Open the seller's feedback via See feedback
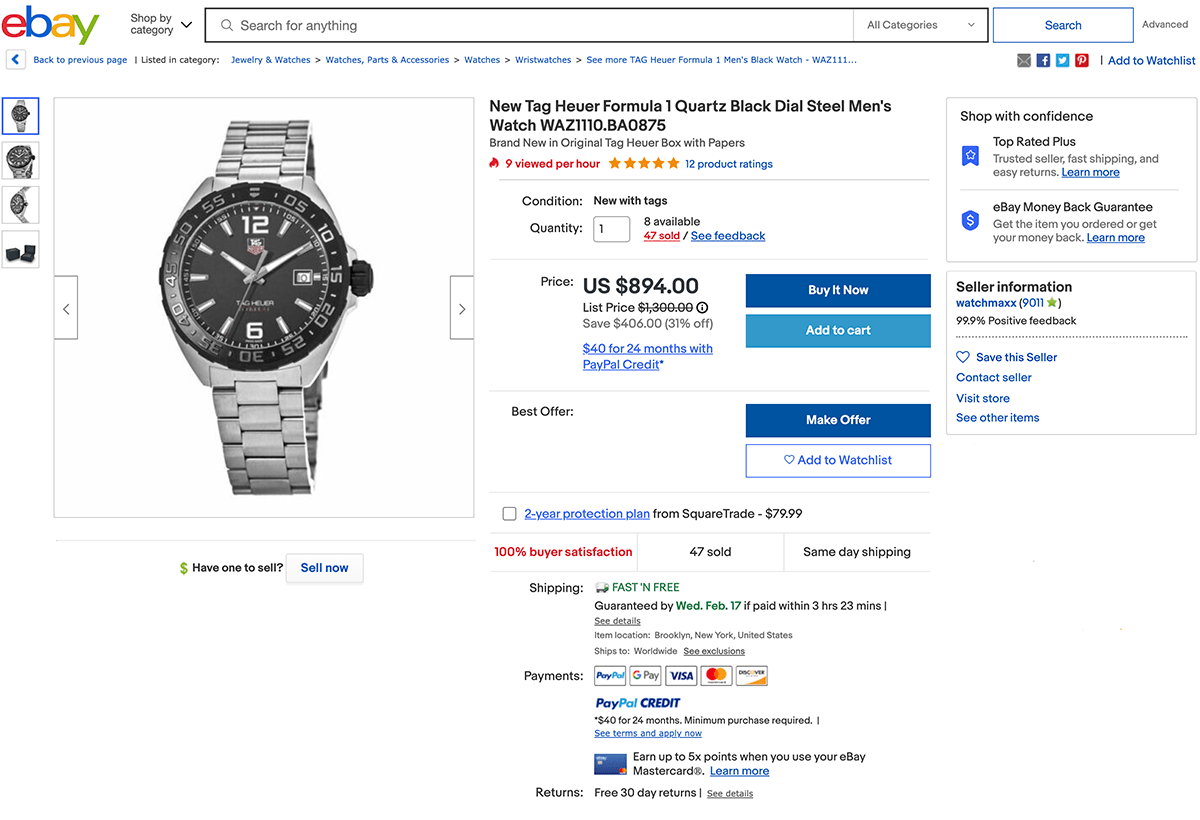This screenshot has height=820, width=1200. point(728,235)
